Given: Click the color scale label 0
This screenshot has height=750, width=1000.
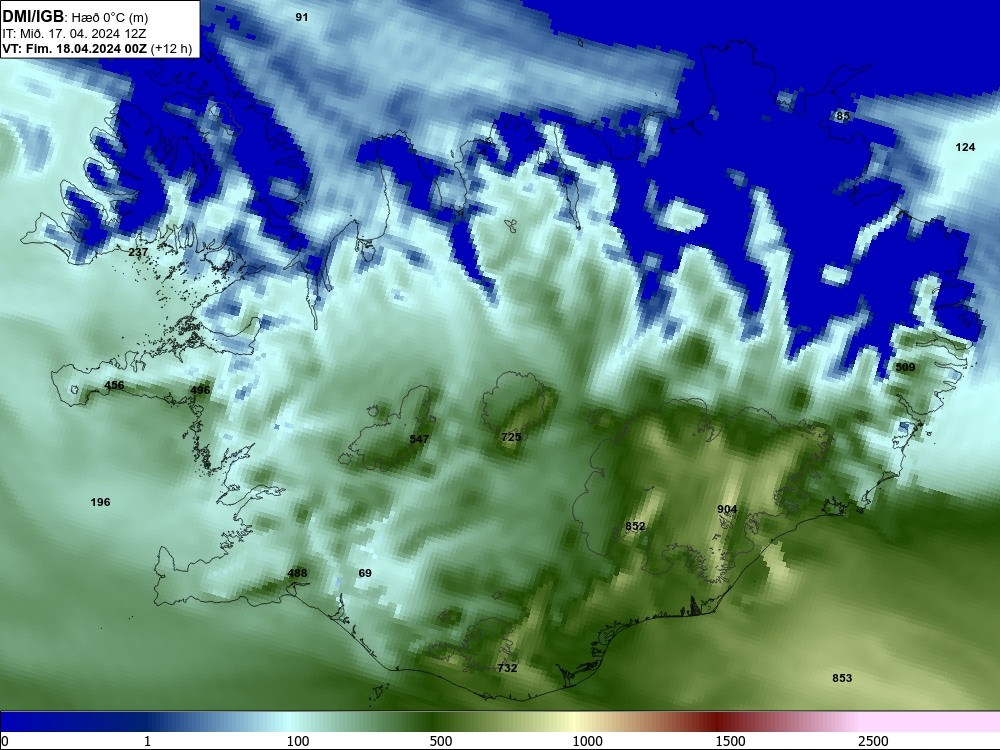Looking at the screenshot, I should coord(5,741).
